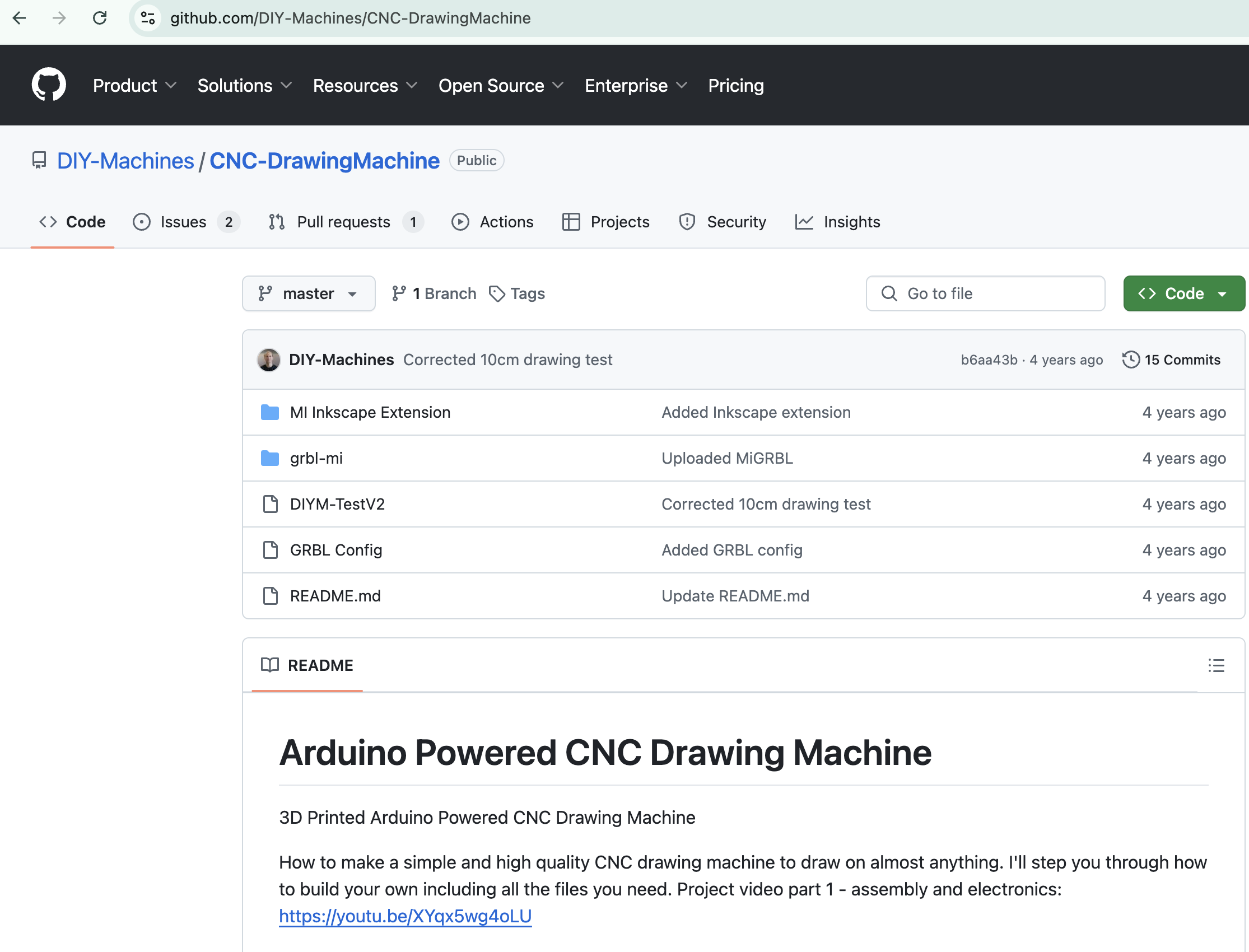Open the green Code dropdown
This screenshot has width=1249, height=952.
pos(1183,293)
